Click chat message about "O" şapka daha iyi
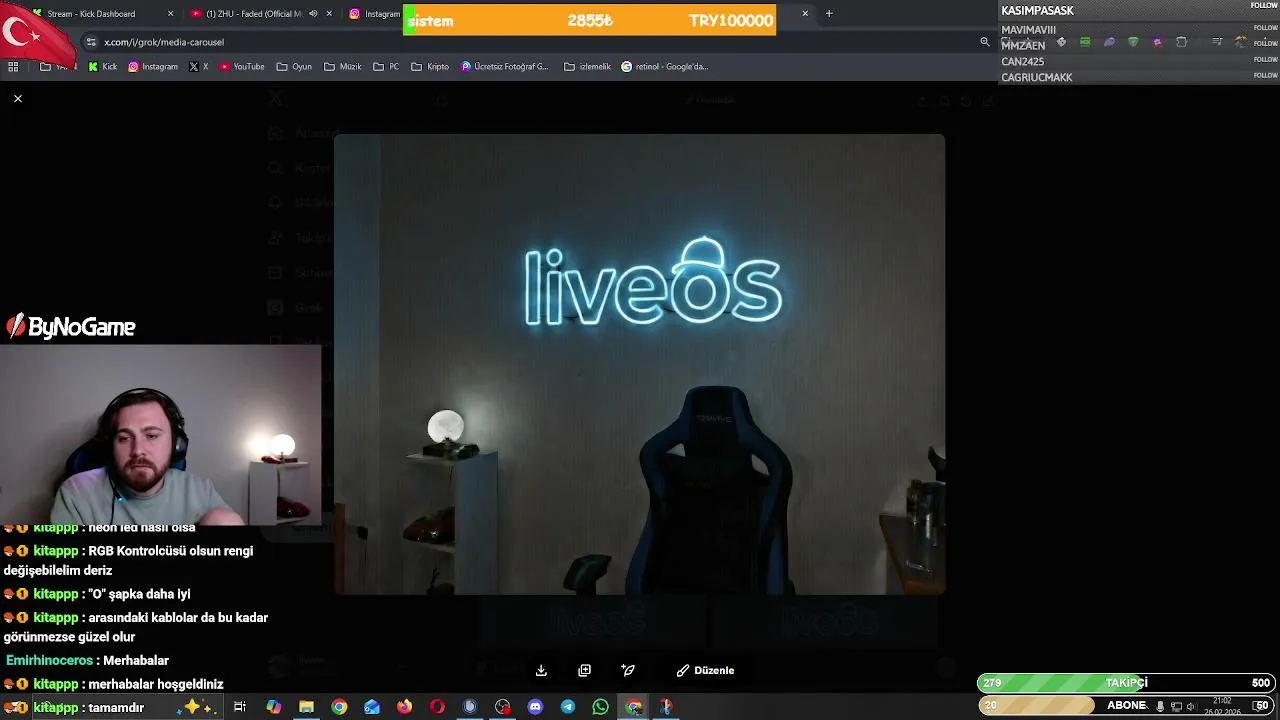Viewport: 1280px width, 720px height. (x=139, y=594)
